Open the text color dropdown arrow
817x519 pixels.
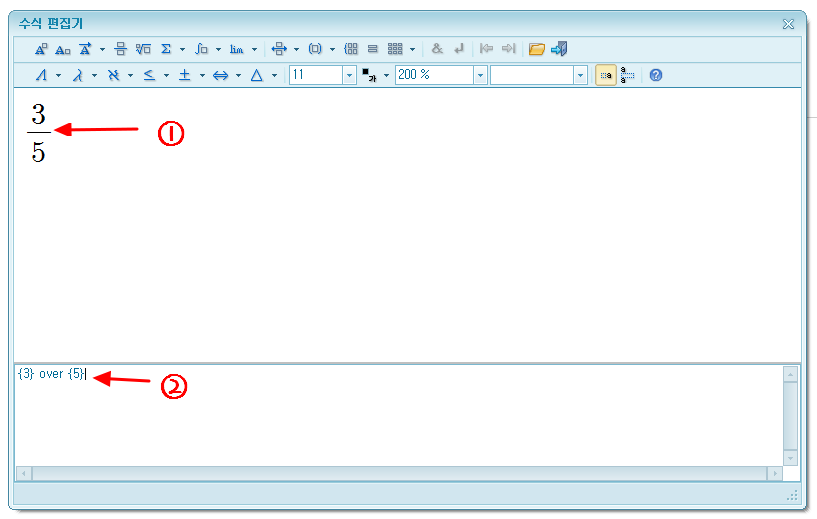tap(386, 76)
